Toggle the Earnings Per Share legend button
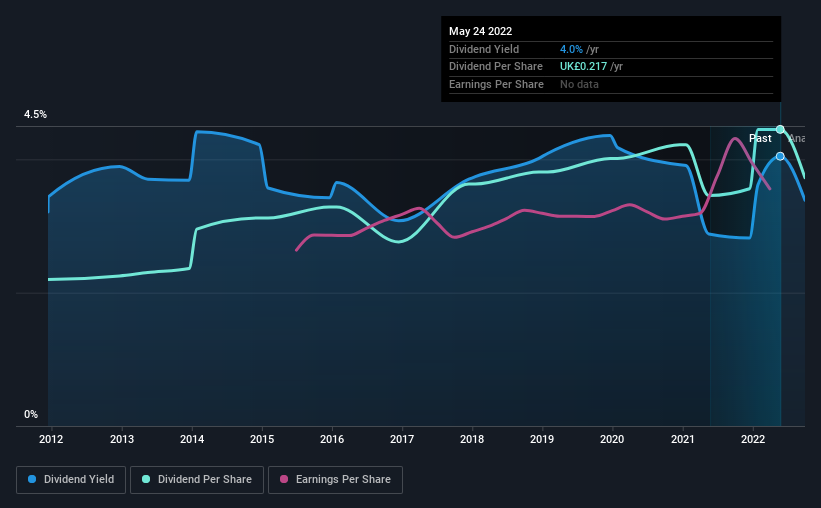Screen dimensions: 821x508 tap(335, 480)
